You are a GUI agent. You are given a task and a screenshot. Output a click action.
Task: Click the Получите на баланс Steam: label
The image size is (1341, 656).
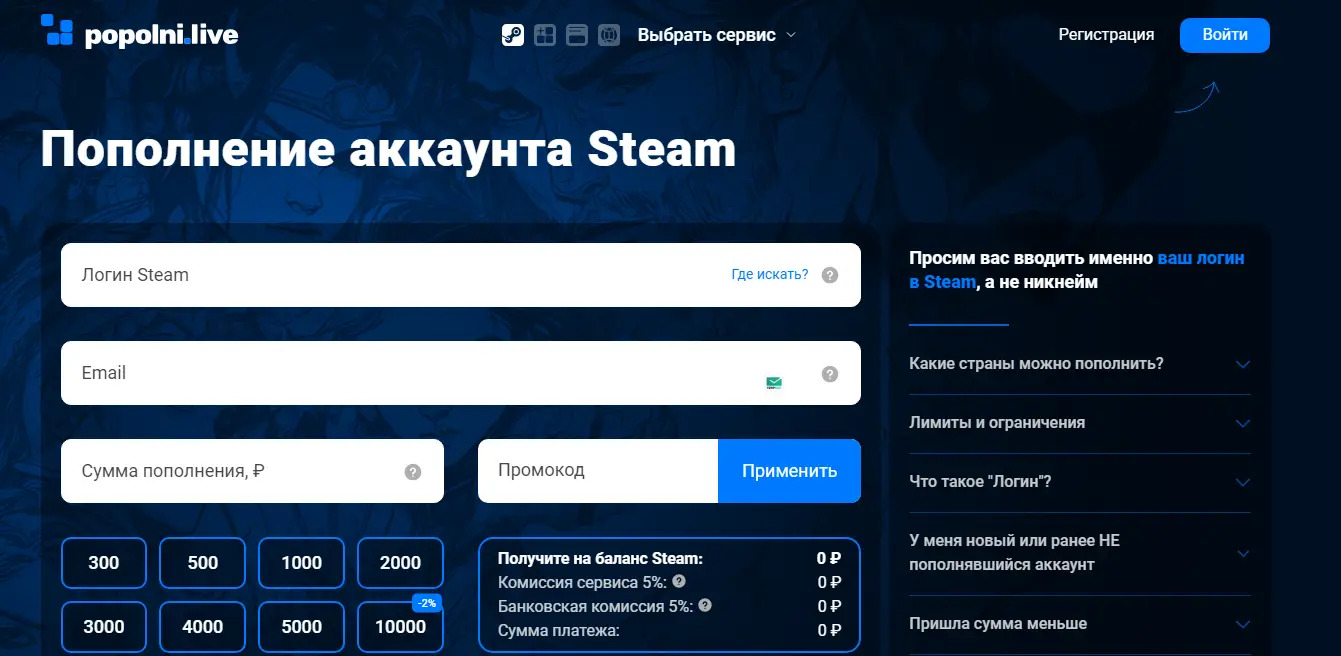600,558
